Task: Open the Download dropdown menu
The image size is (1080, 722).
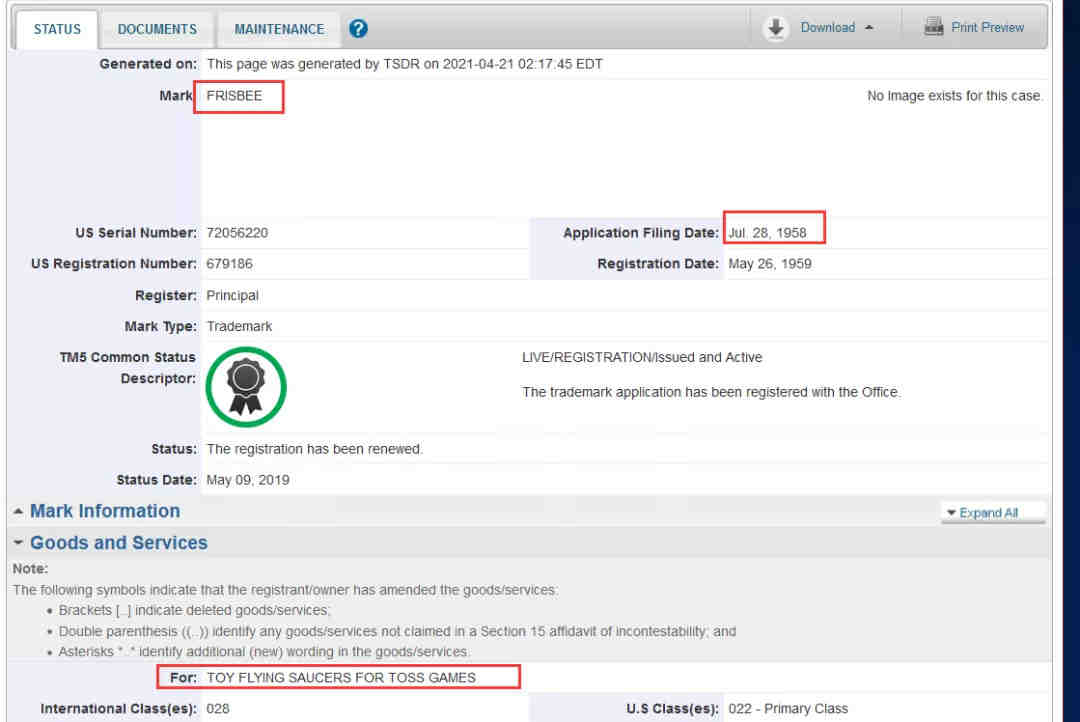Action: pos(836,28)
